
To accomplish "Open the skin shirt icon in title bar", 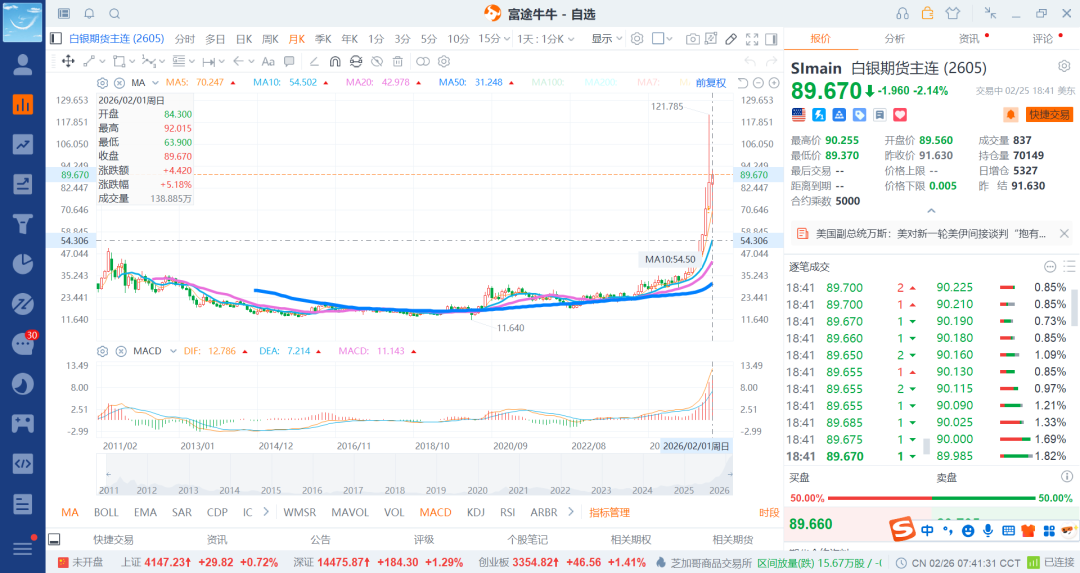I will [953, 13].
